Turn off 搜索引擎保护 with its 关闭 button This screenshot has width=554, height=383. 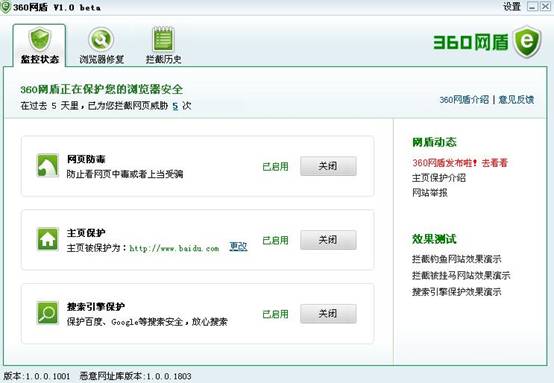tap(328, 314)
